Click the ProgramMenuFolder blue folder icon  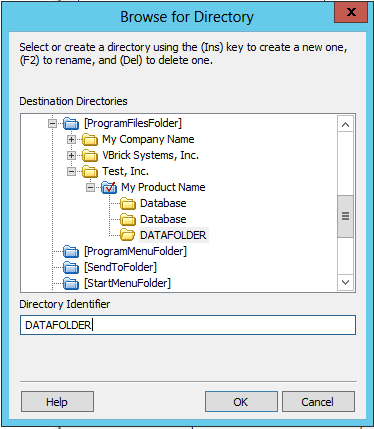coord(71,252)
